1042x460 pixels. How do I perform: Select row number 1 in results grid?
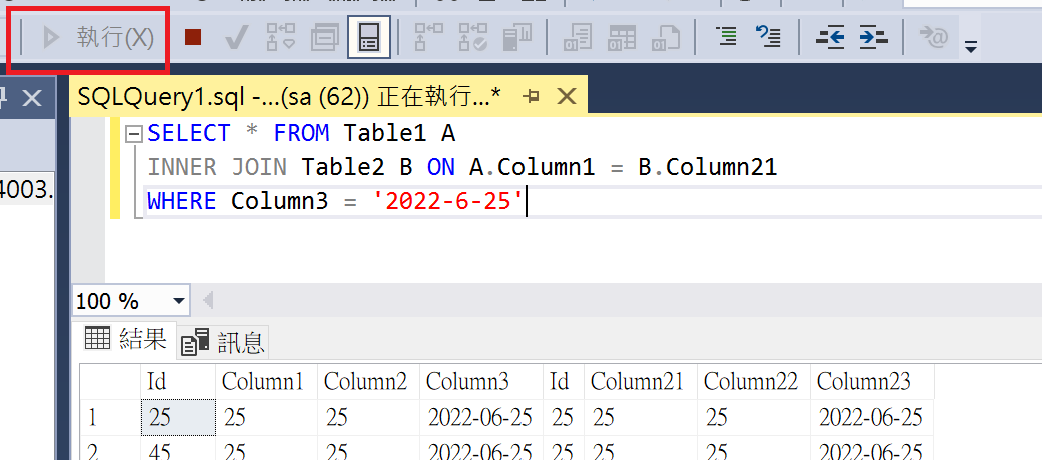point(110,417)
